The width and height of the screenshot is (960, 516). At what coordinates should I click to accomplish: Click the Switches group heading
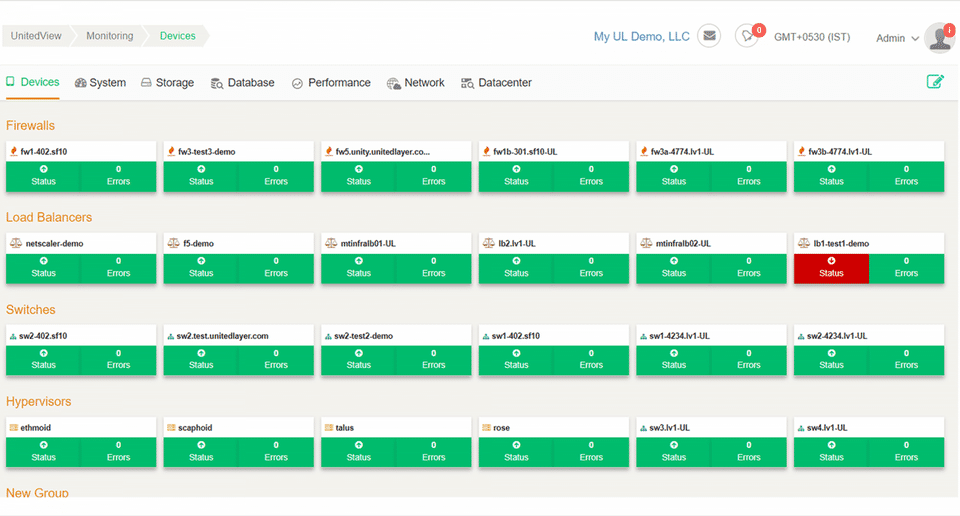[x=31, y=310]
